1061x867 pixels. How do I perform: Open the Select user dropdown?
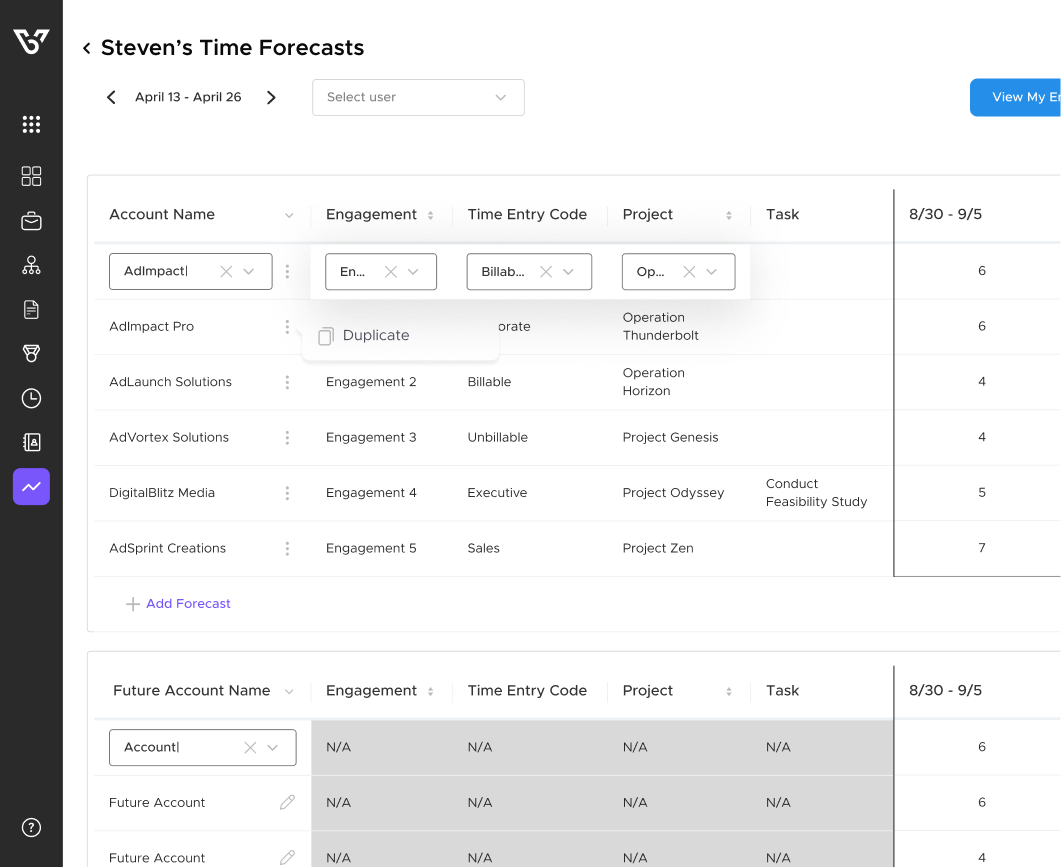(418, 97)
